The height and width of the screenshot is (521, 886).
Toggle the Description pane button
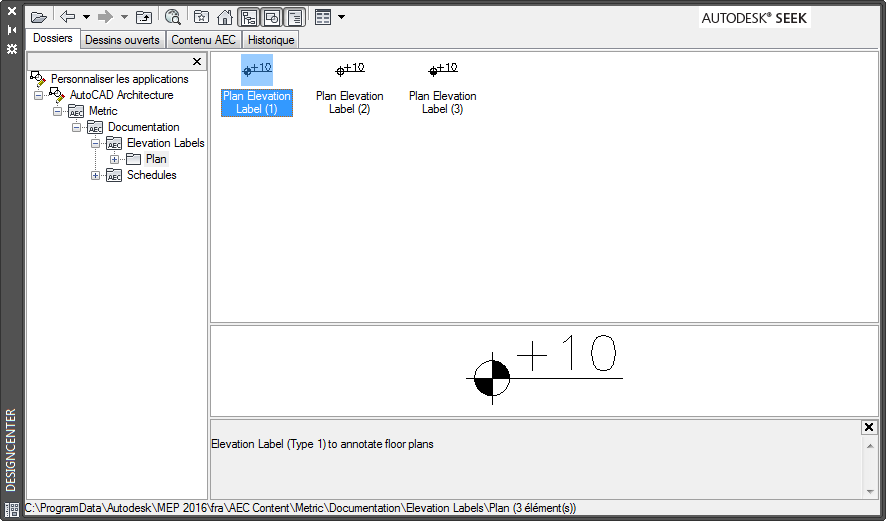pos(295,18)
